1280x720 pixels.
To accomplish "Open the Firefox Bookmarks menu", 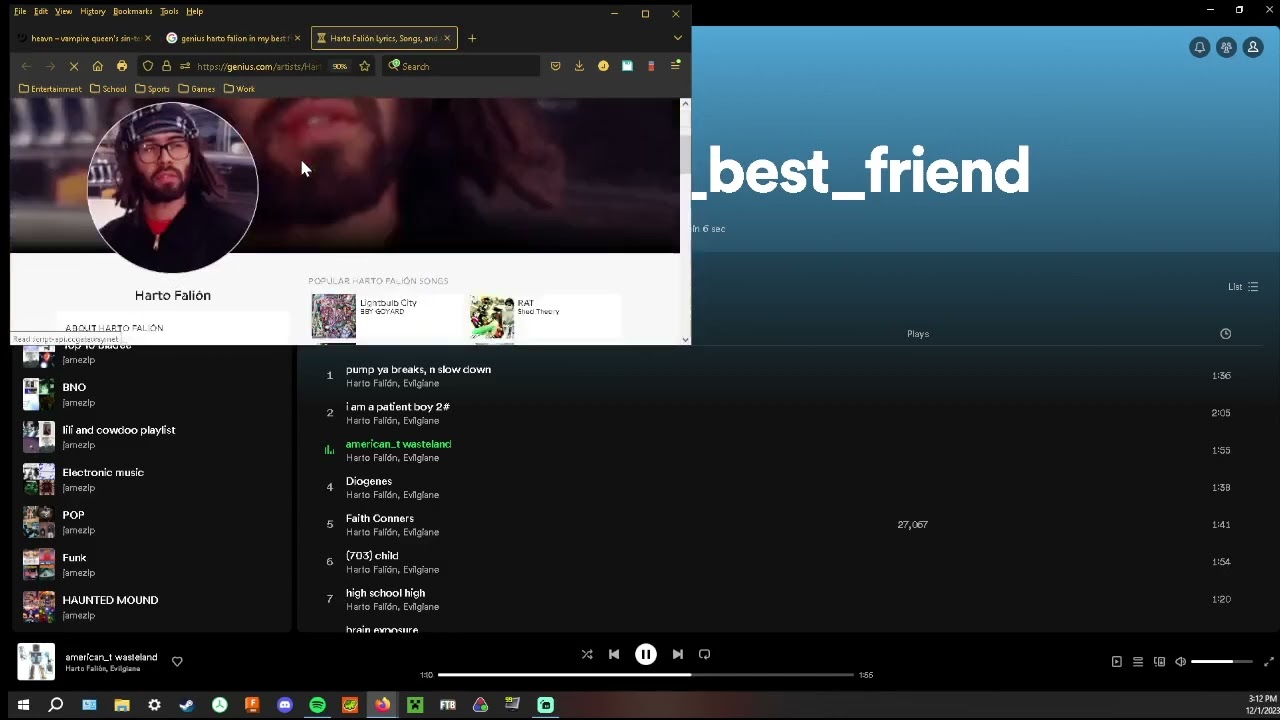I will (132, 12).
